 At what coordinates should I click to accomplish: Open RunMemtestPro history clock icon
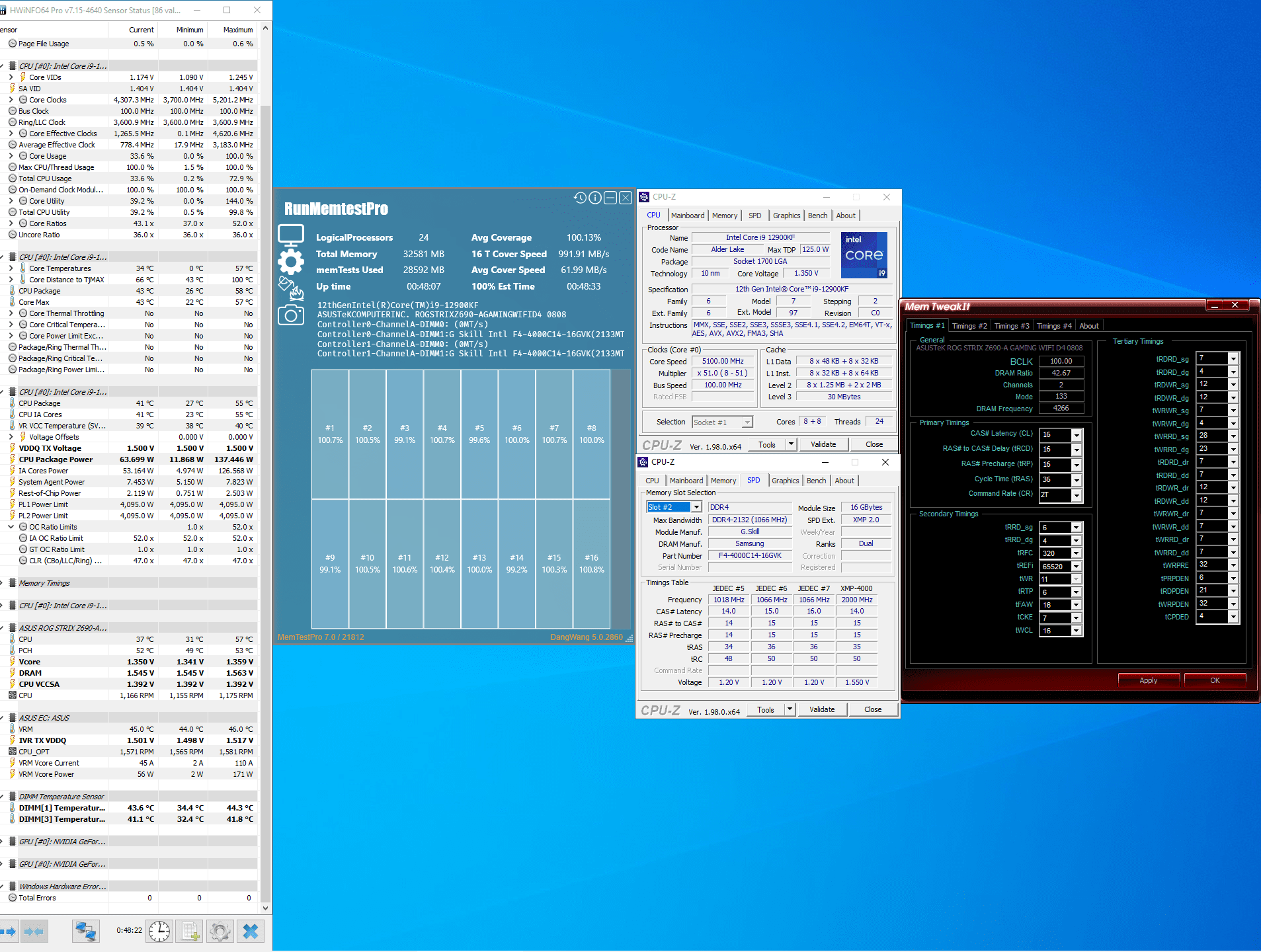point(580,198)
